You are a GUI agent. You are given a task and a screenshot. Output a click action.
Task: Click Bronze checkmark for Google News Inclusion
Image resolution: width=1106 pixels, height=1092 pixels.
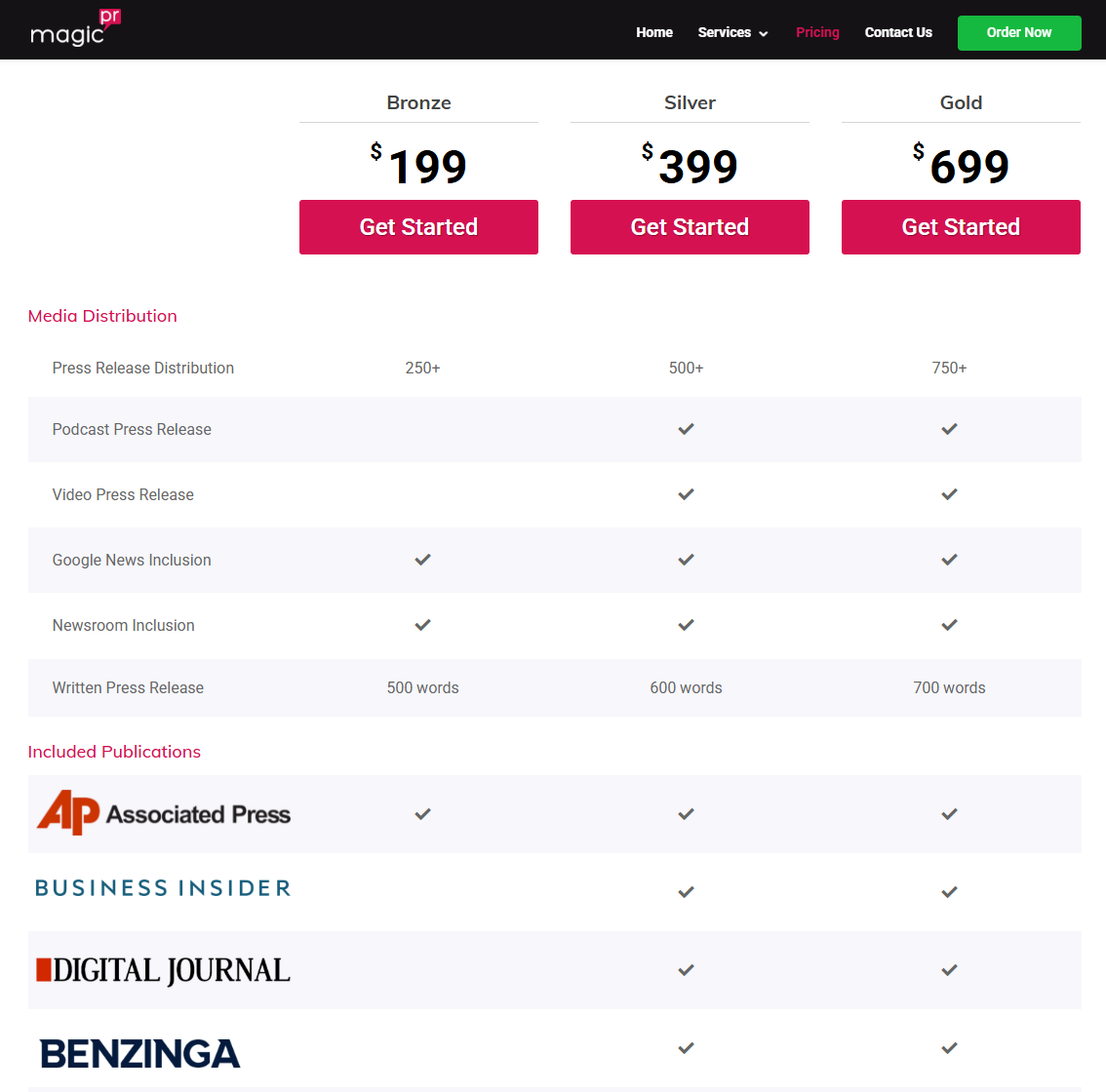[x=422, y=560]
